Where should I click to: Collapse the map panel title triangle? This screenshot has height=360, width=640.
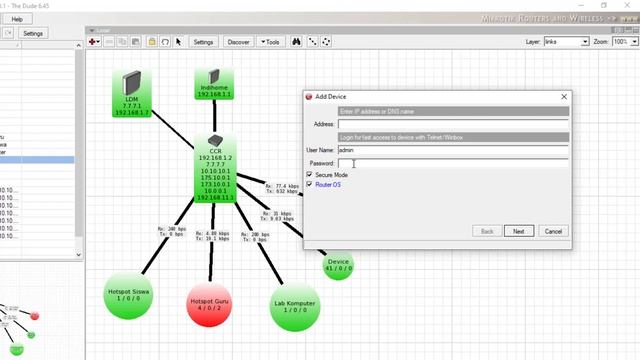[92, 30]
